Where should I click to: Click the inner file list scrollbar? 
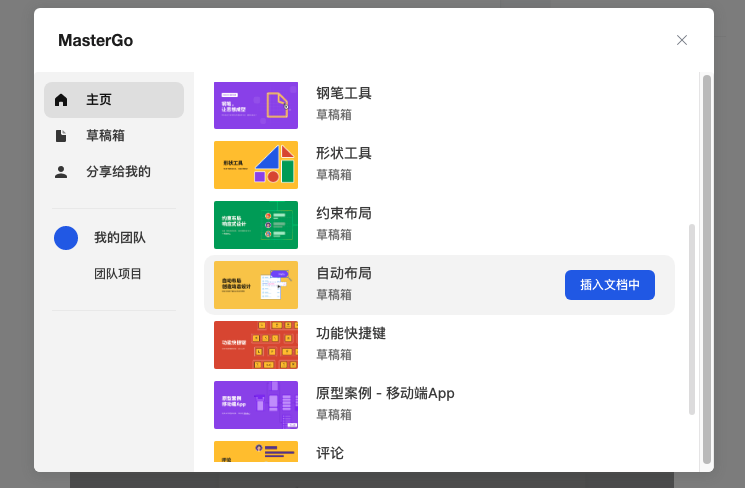(x=692, y=319)
